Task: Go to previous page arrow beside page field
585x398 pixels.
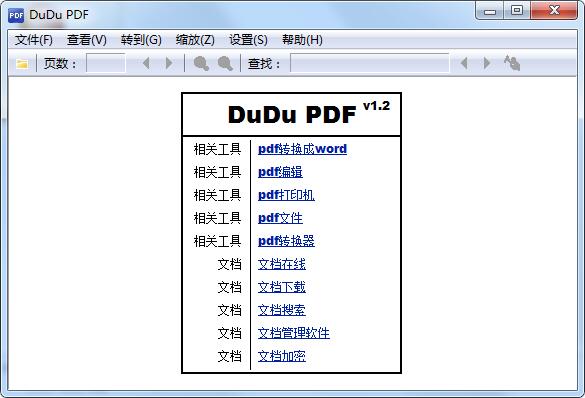Action: click(x=146, y=63)
